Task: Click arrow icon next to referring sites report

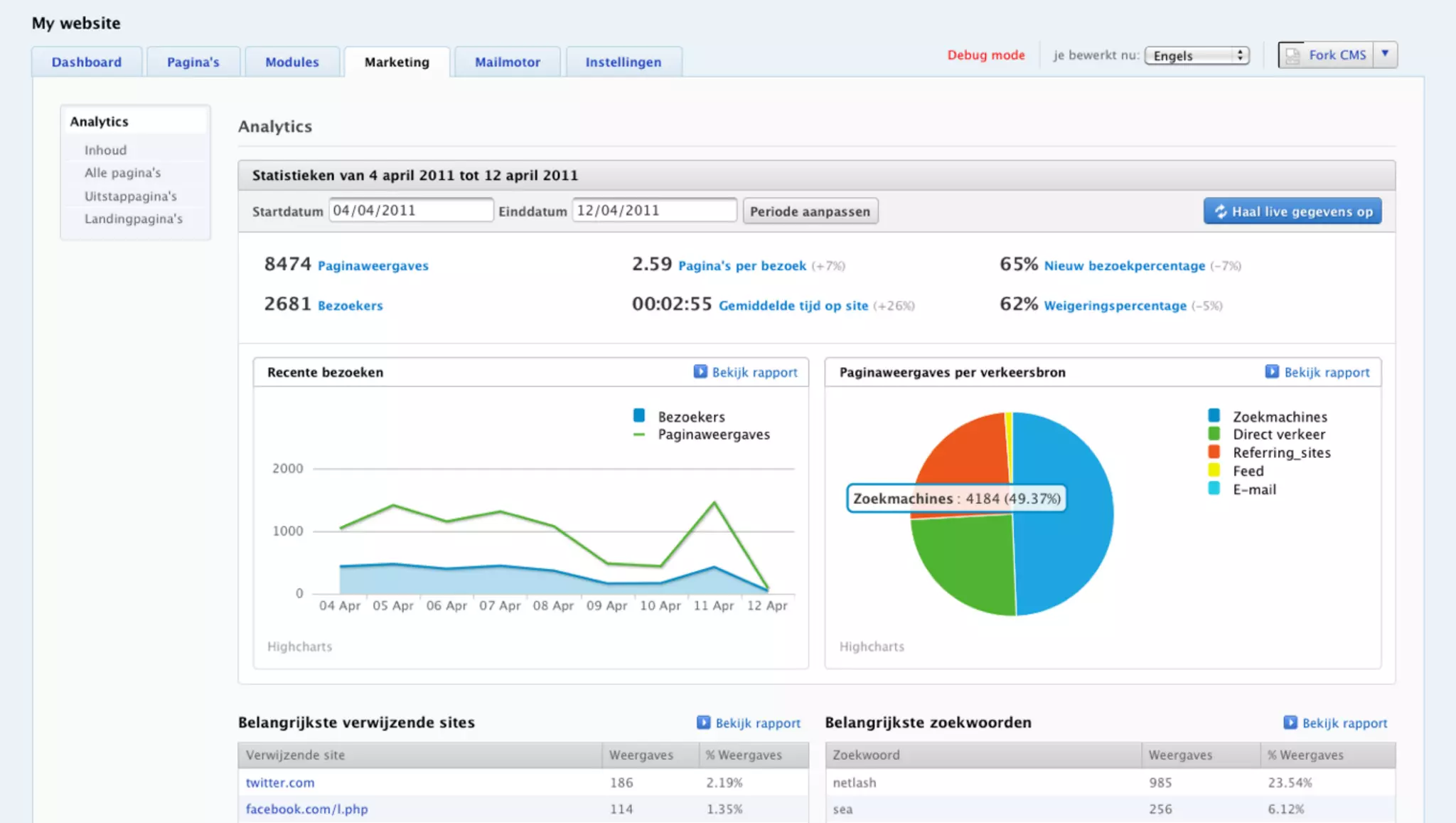Action: [x=703, y=722]
